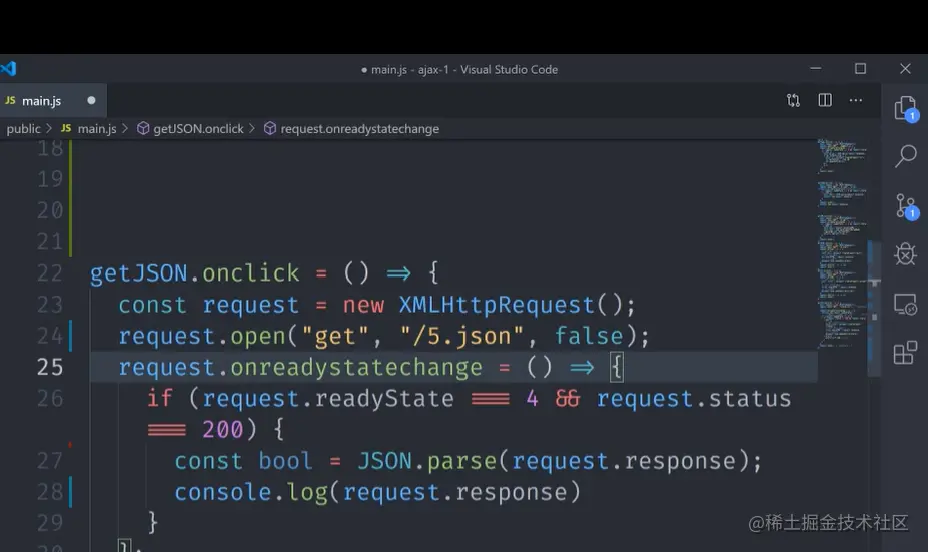Open the Extensions view
This screenshot has height=552, width=928.
[x=906, y=353]
